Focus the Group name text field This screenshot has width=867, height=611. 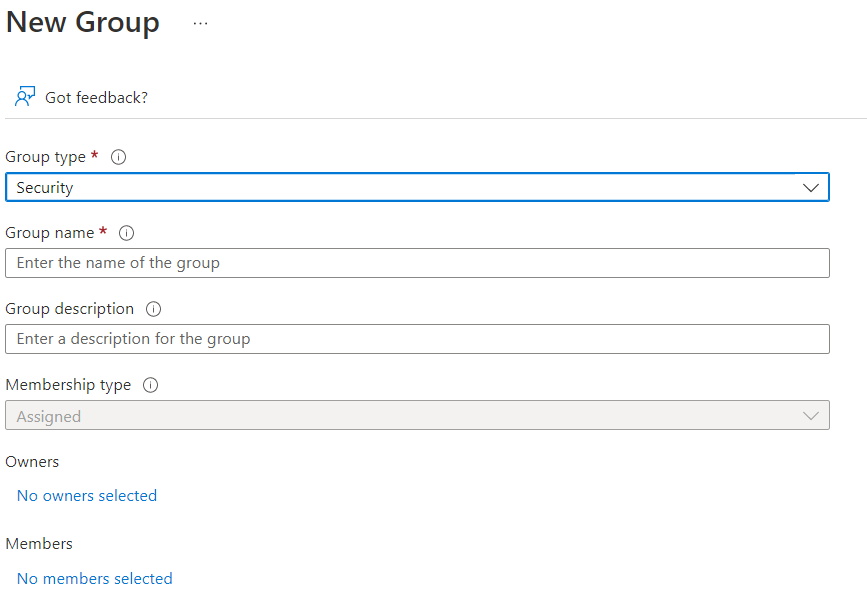coord(416,263)
